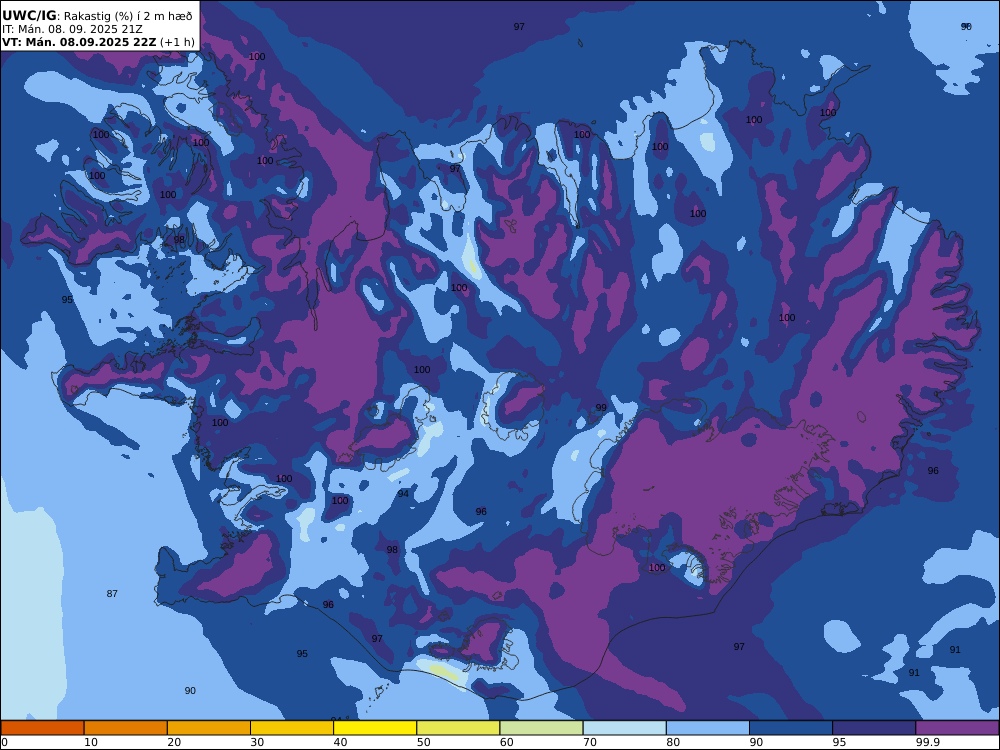Click the initial time line 'IT: Mán. 08. 09. 2025 21Z'
The width and height of the screenshot is (1000, 750).
72,29
